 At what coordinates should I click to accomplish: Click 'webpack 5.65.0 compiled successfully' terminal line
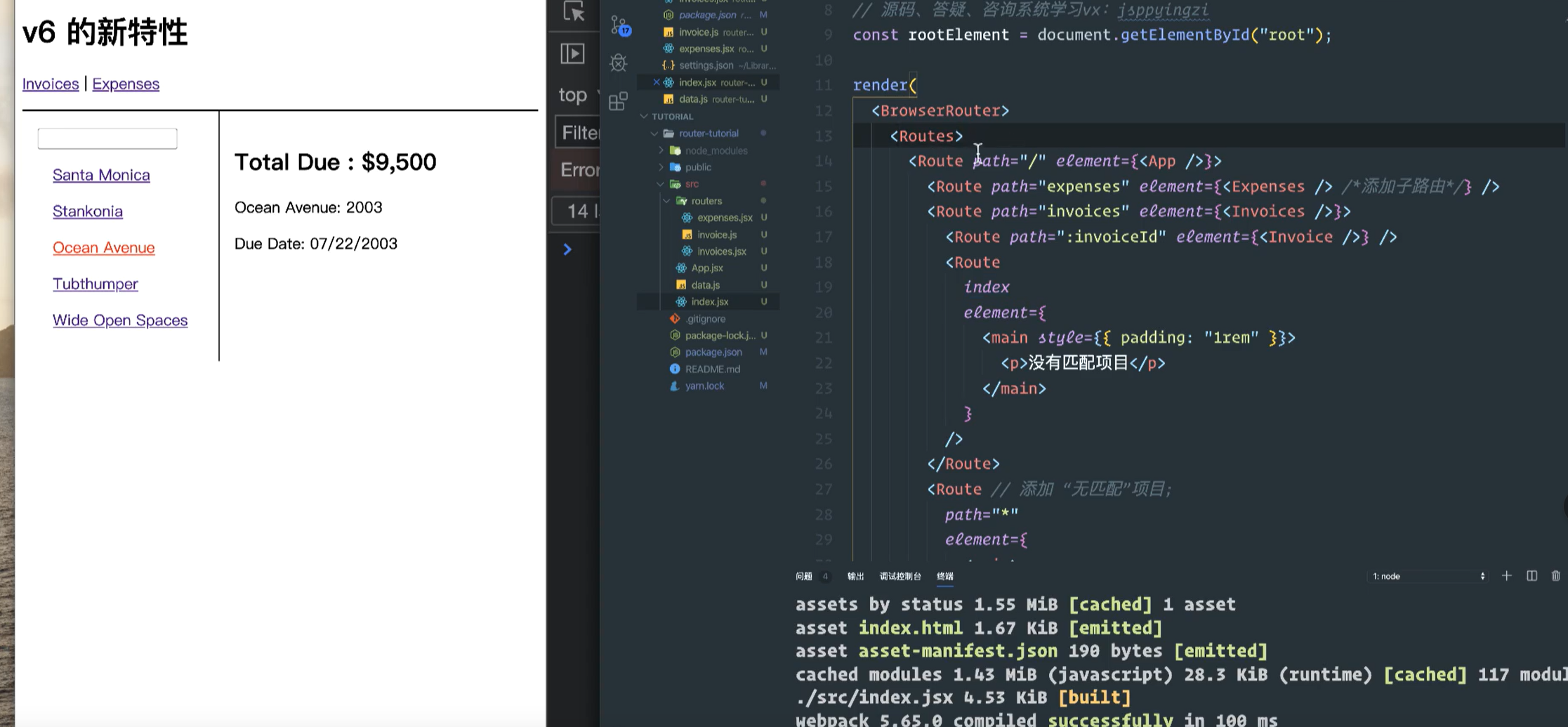click(x=1036, y=719)
